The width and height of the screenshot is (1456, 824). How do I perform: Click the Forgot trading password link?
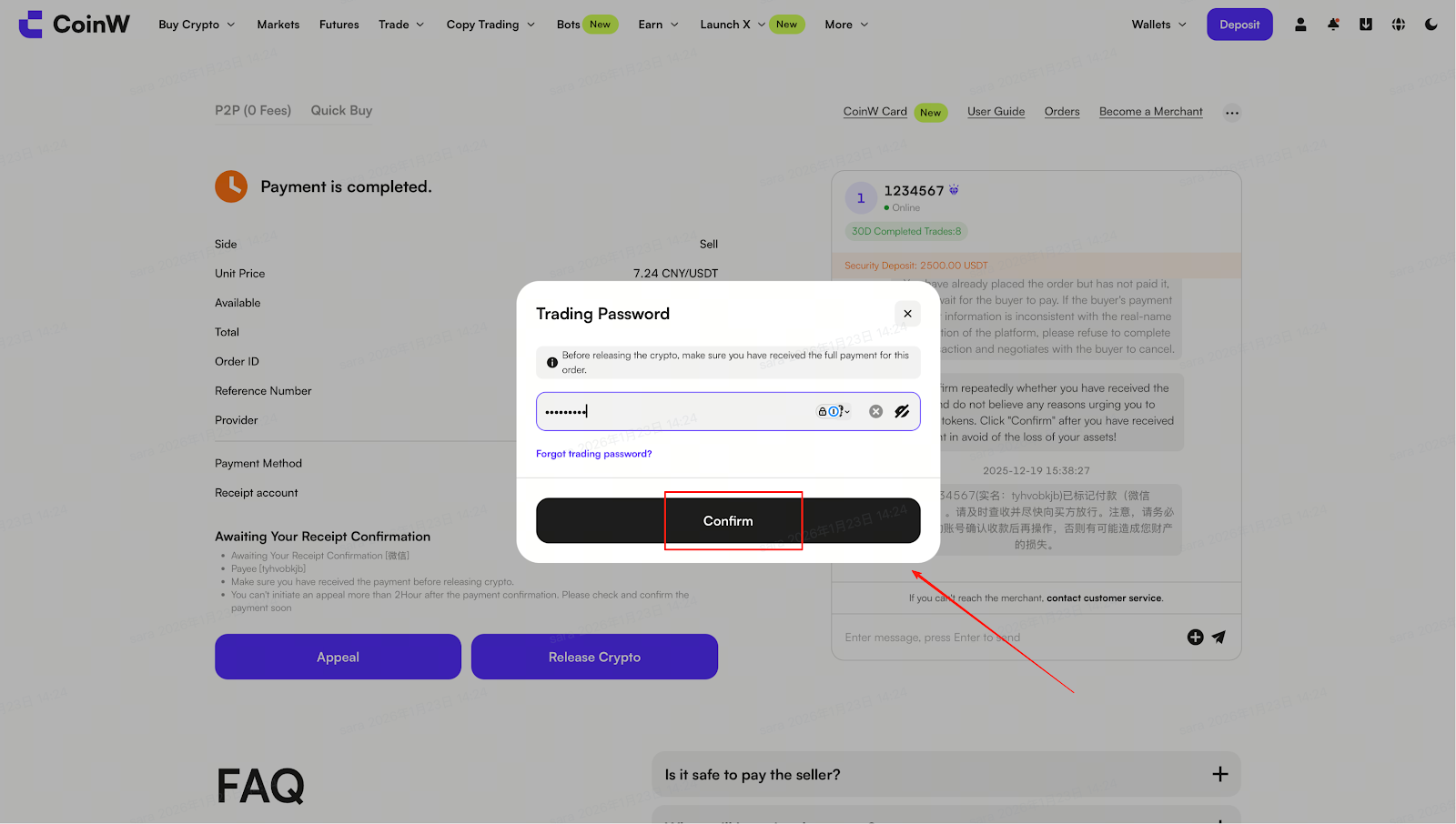(x=593, y=454)
